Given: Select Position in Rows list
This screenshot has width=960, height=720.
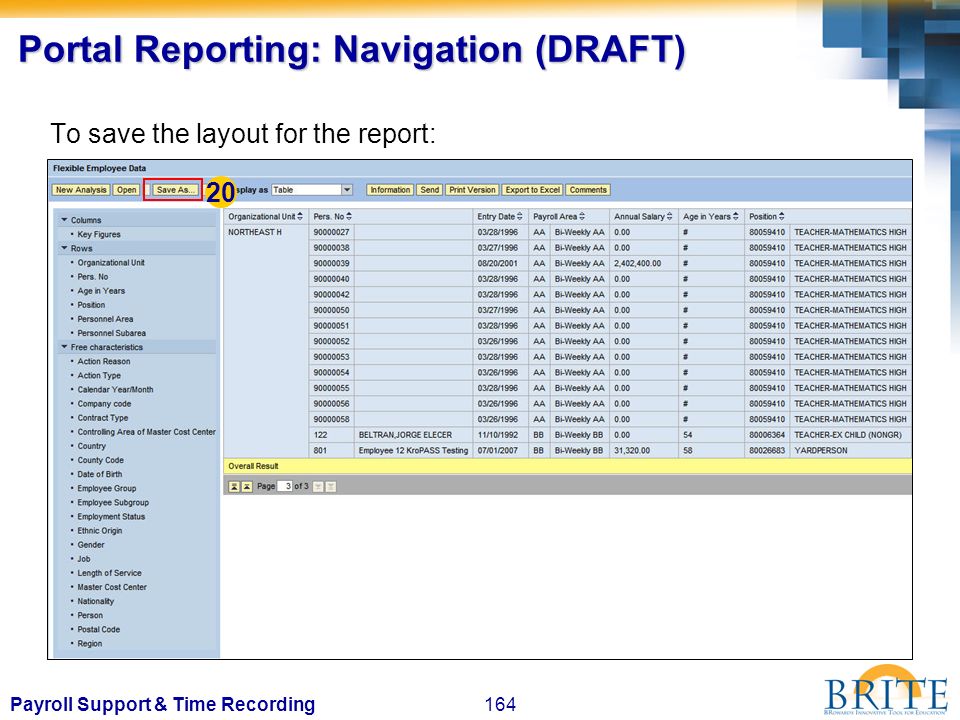Looking at the screenshot, I should (91, 304).
